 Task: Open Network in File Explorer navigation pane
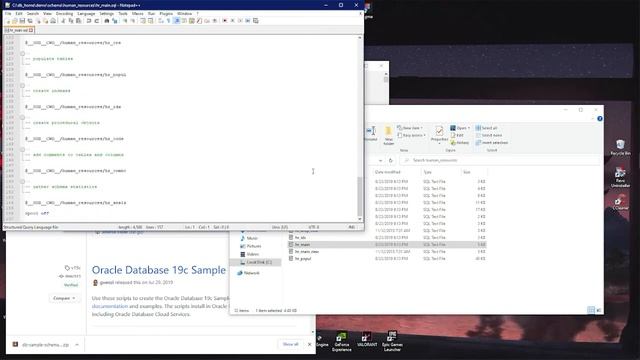[x=249, y=273]
